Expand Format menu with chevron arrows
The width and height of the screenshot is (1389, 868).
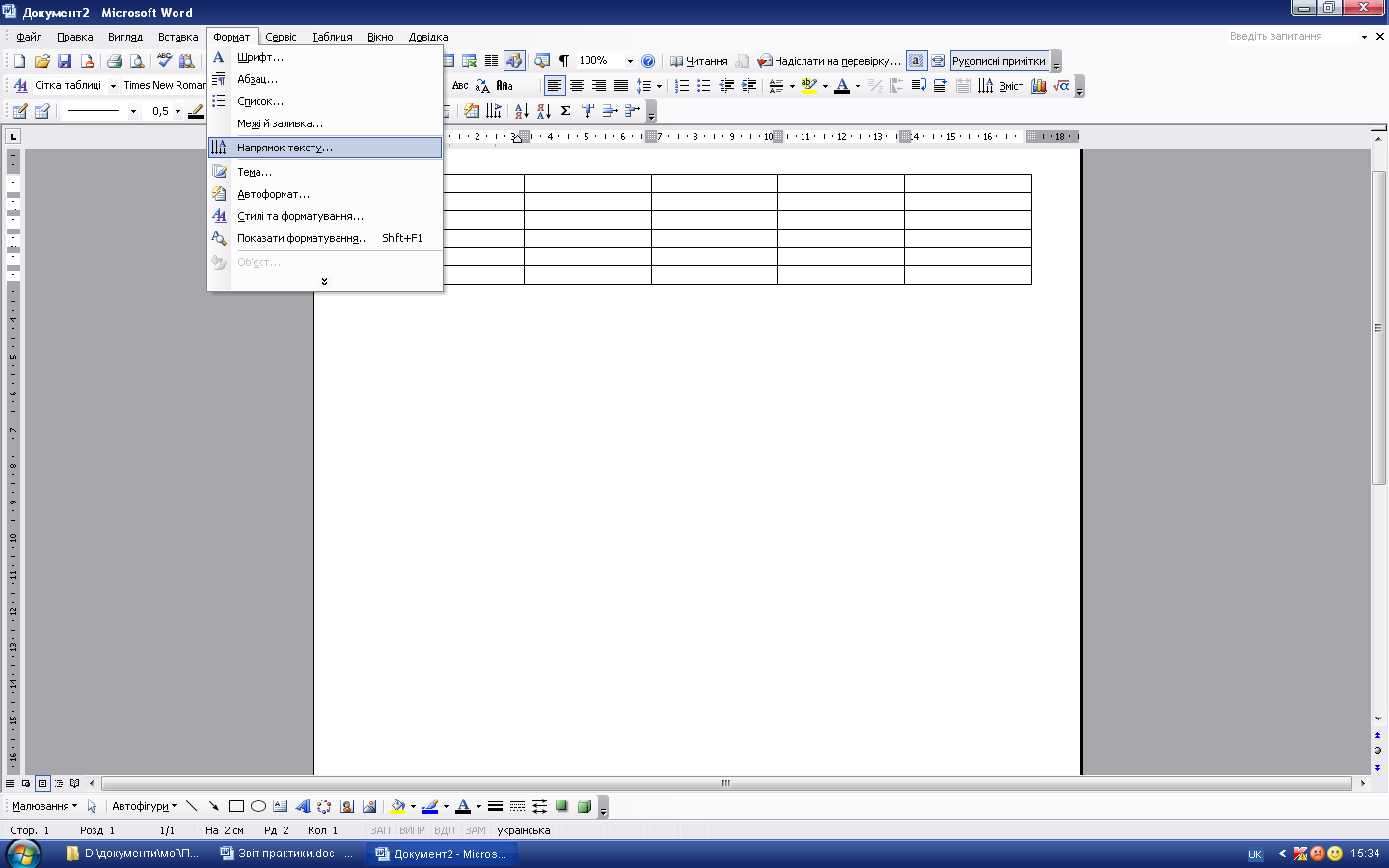[x=325, y=282]
